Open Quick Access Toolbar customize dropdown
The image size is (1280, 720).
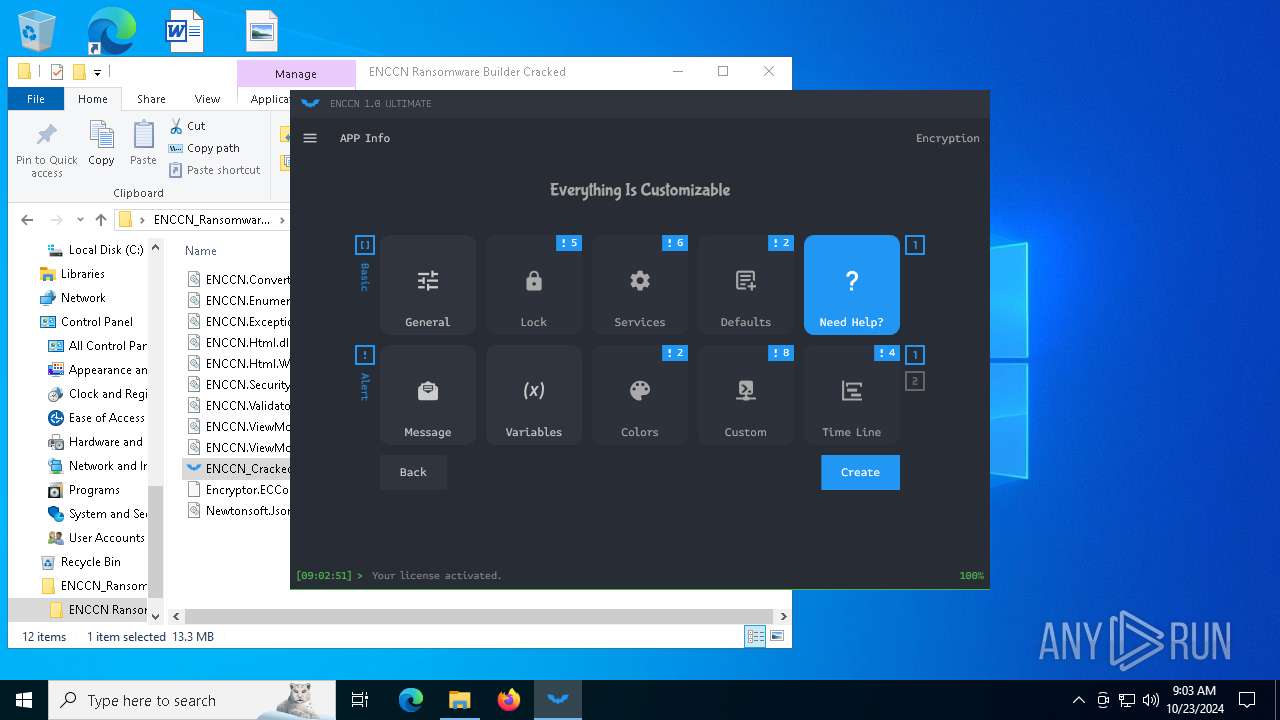click(97, 72)
